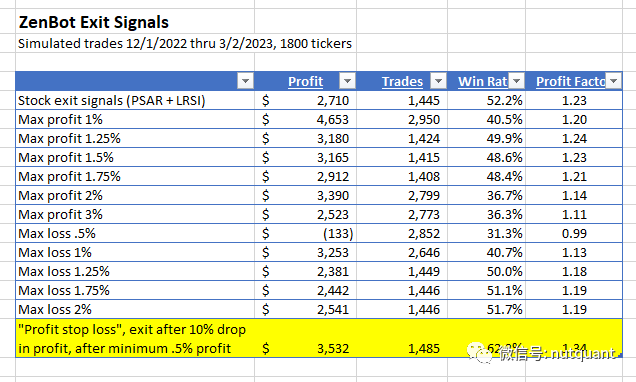Screen dimensions: 636x382
Task: Select profit value 3,180
Action: coord(333,139)
